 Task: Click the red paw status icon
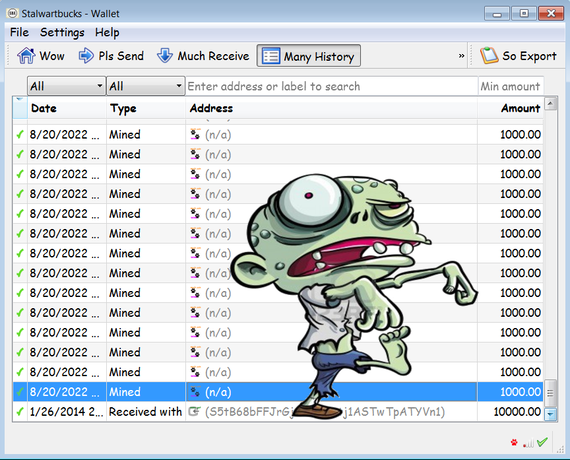[x=514, y=443]
